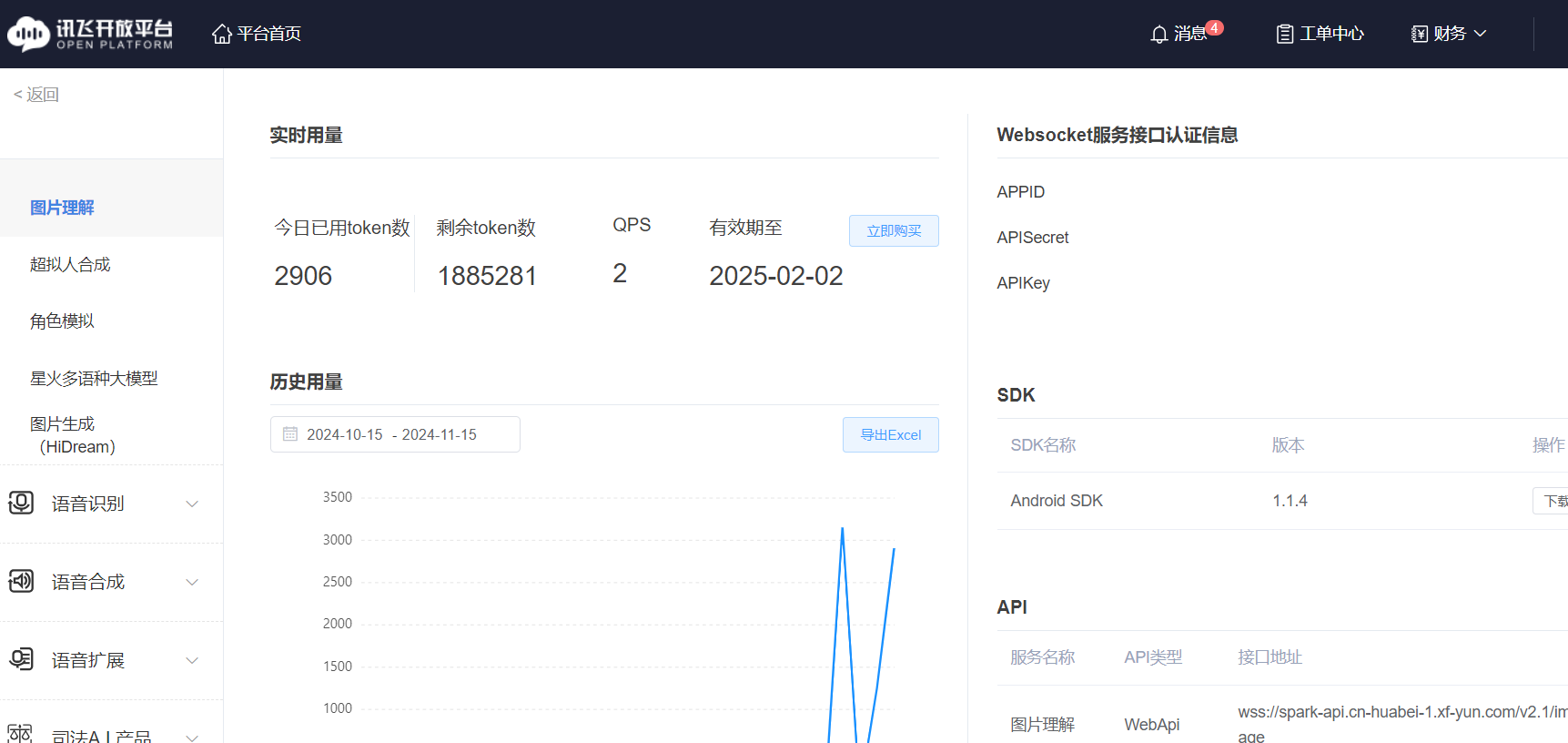Click the WebApi type cell
1568x743 pixels.
[1151, 725]
